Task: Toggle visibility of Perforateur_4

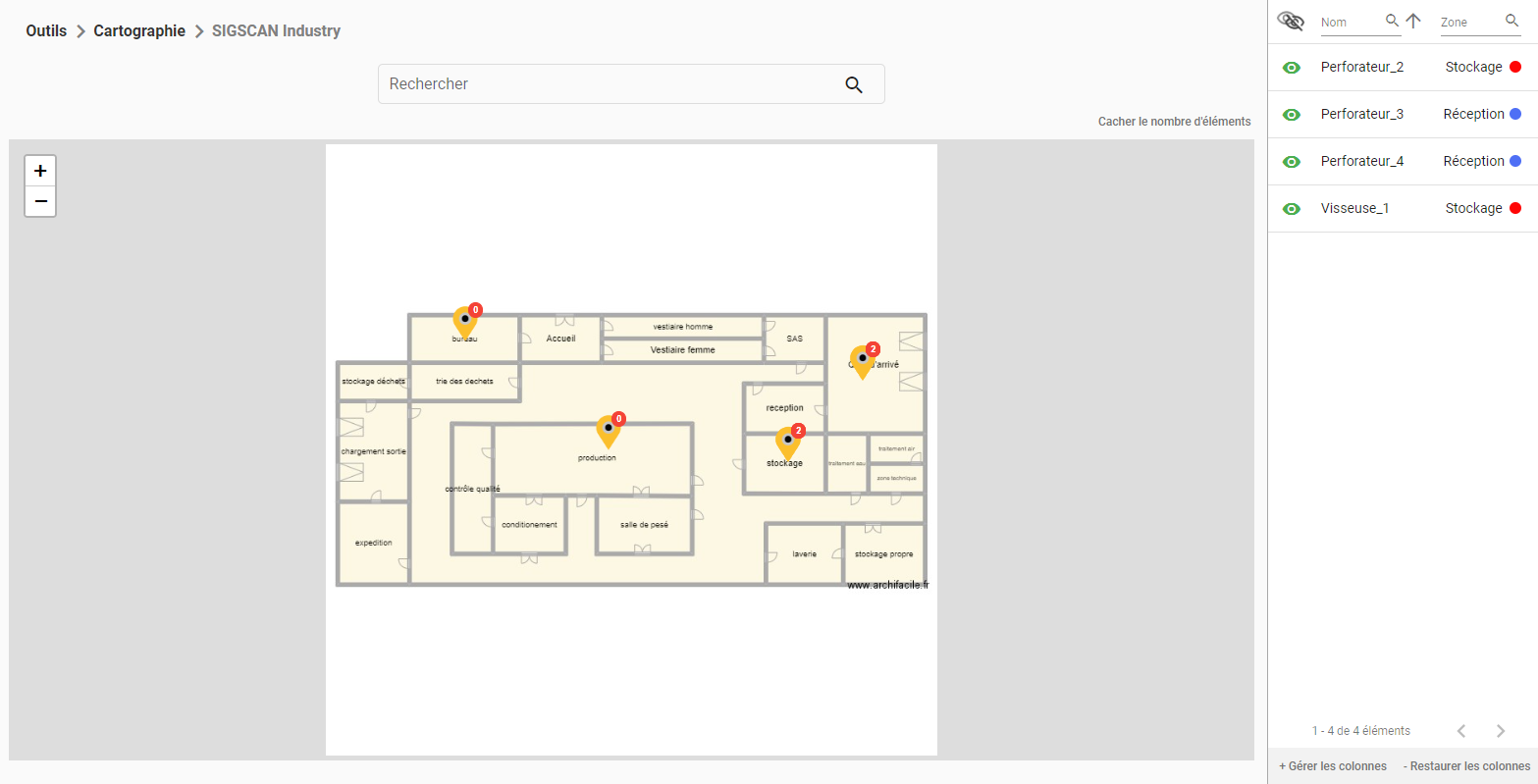Action: 1292,162
